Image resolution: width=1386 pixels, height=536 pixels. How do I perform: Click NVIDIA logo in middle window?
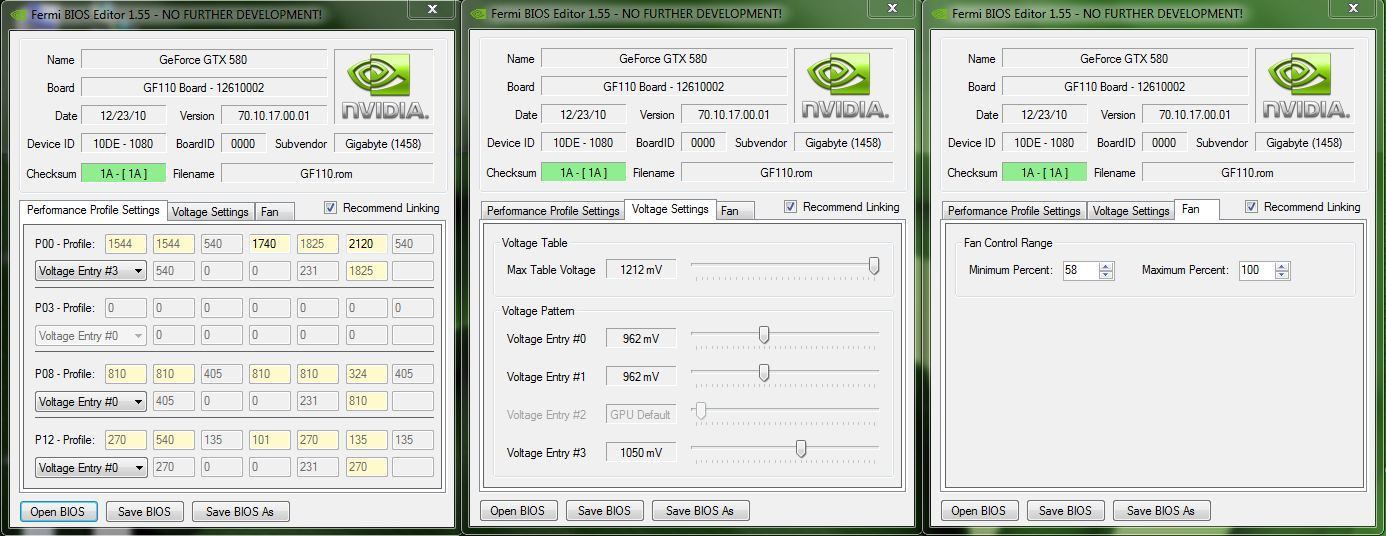pos(845,87)
